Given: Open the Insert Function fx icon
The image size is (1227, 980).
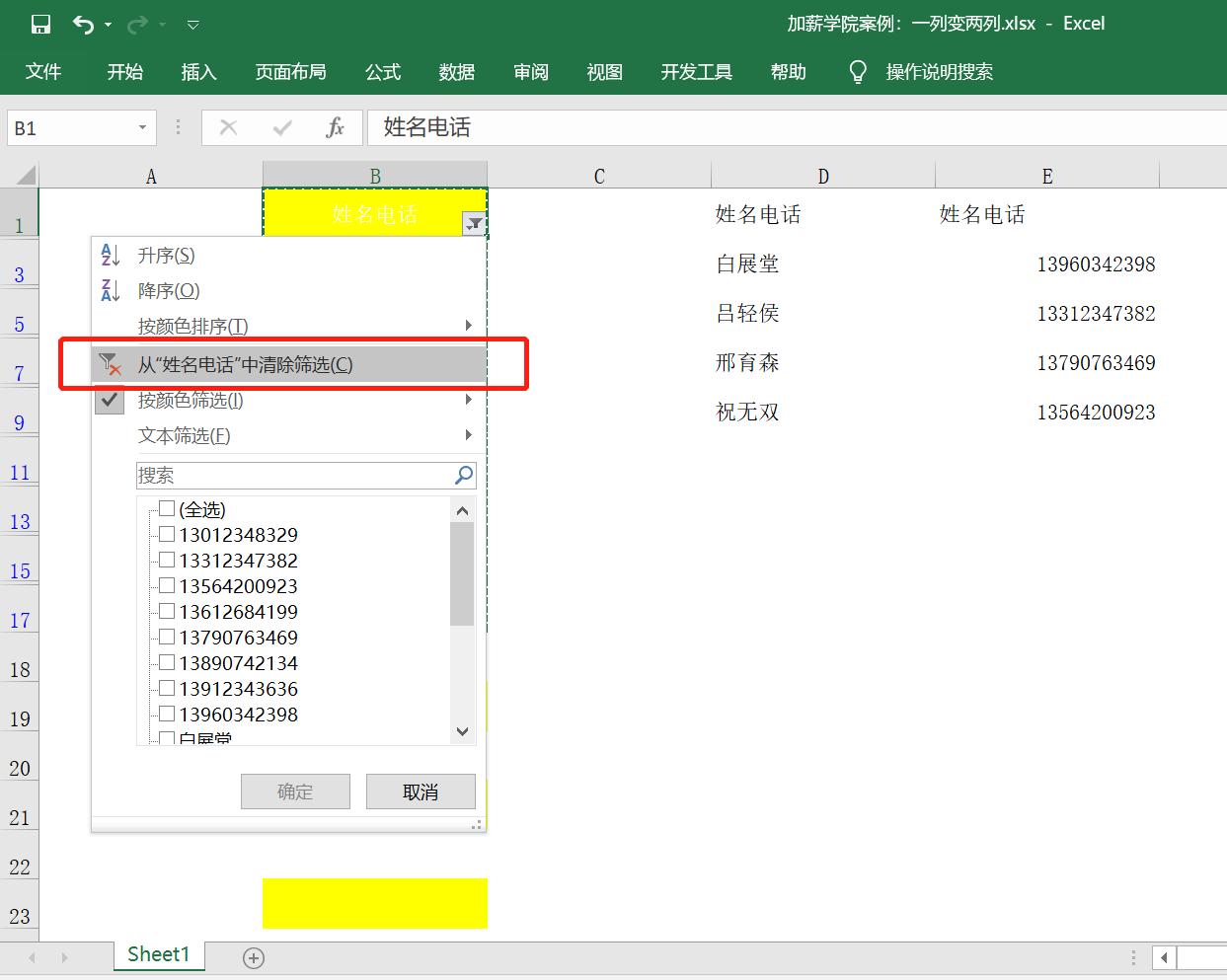Looking at the screenshot, I should point(335,127).
